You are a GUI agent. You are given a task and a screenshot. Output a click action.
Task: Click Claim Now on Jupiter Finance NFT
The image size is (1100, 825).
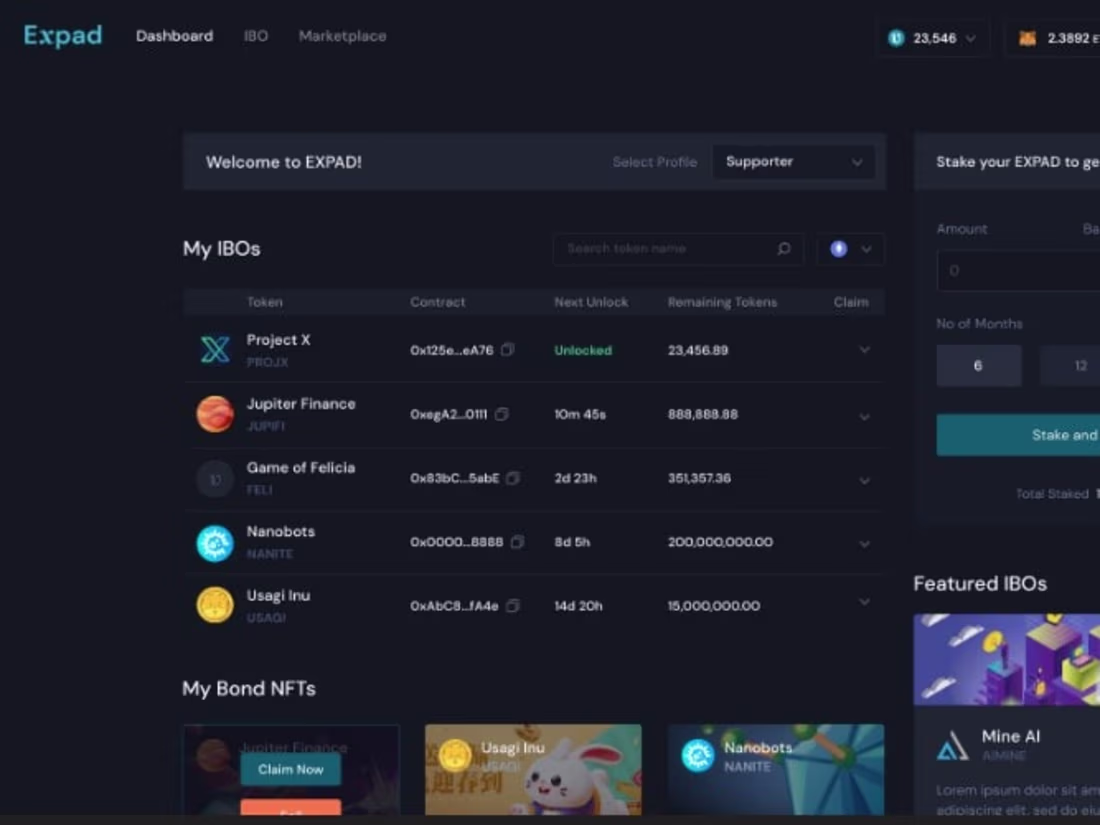(290, 770)
